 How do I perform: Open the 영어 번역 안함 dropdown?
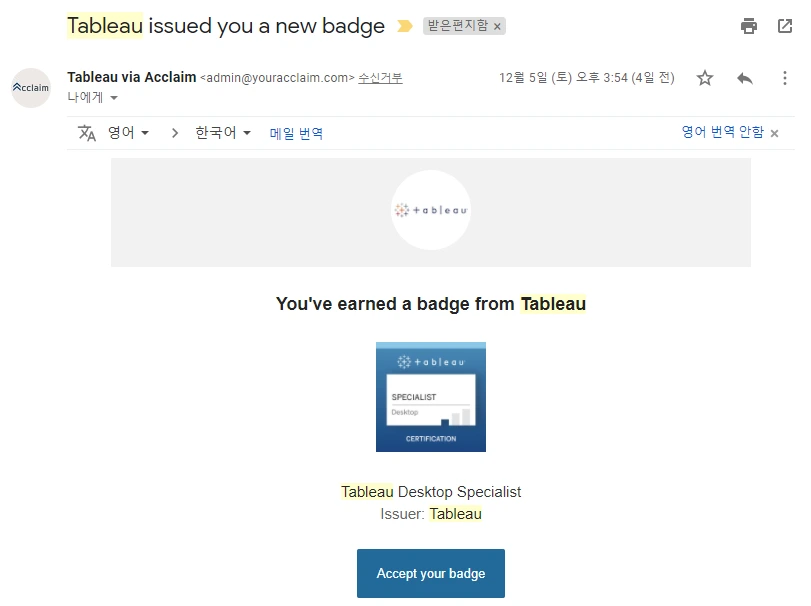[x=722, y=132]
